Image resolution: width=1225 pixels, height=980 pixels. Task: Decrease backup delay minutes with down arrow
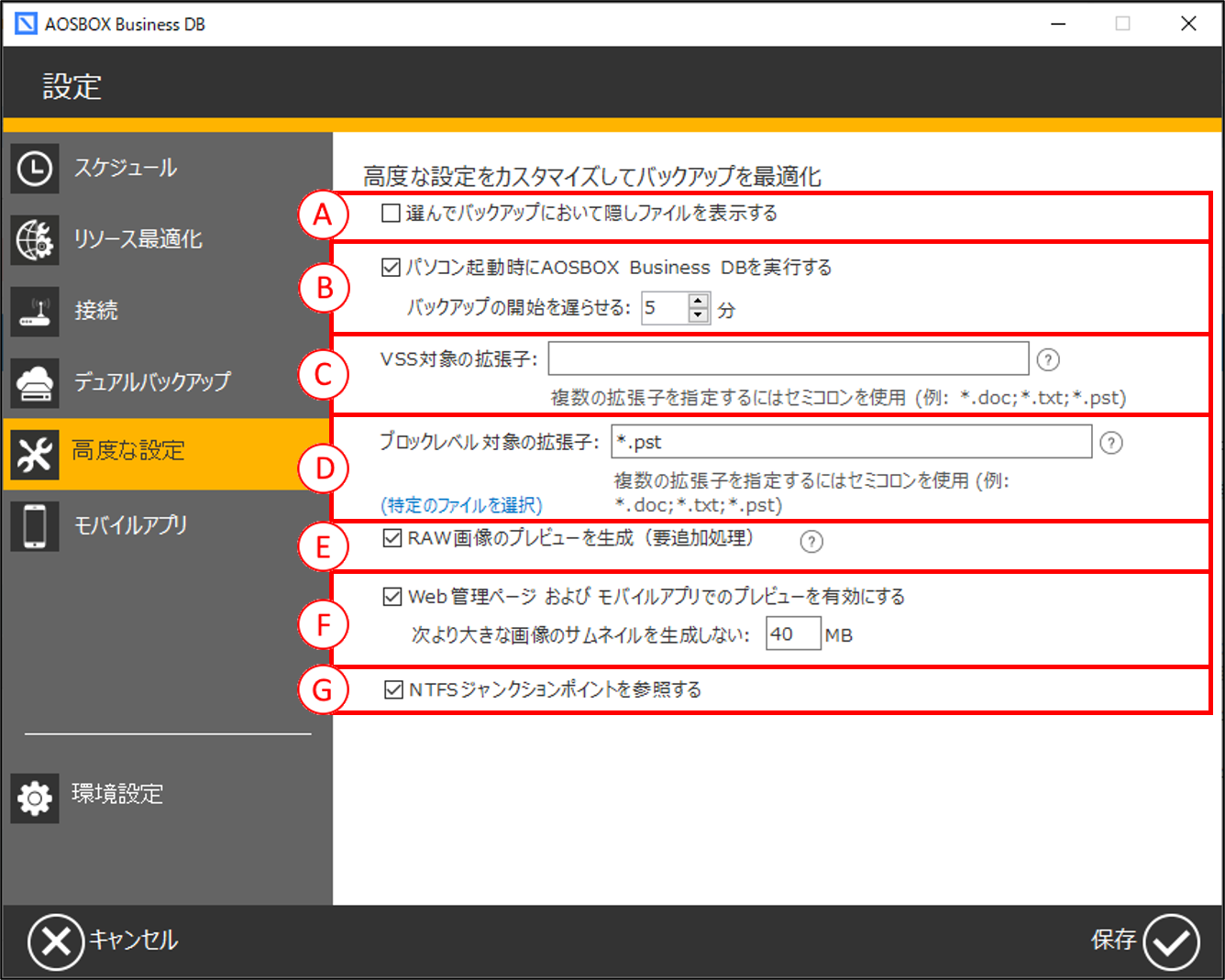(699, 315)
